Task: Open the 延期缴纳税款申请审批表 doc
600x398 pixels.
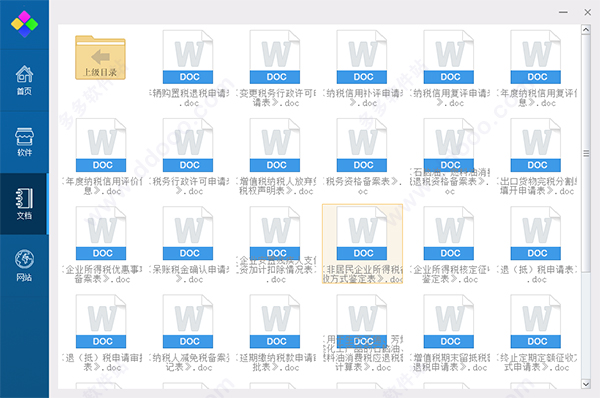Action: pyautogui.click(x=275, y=333)
